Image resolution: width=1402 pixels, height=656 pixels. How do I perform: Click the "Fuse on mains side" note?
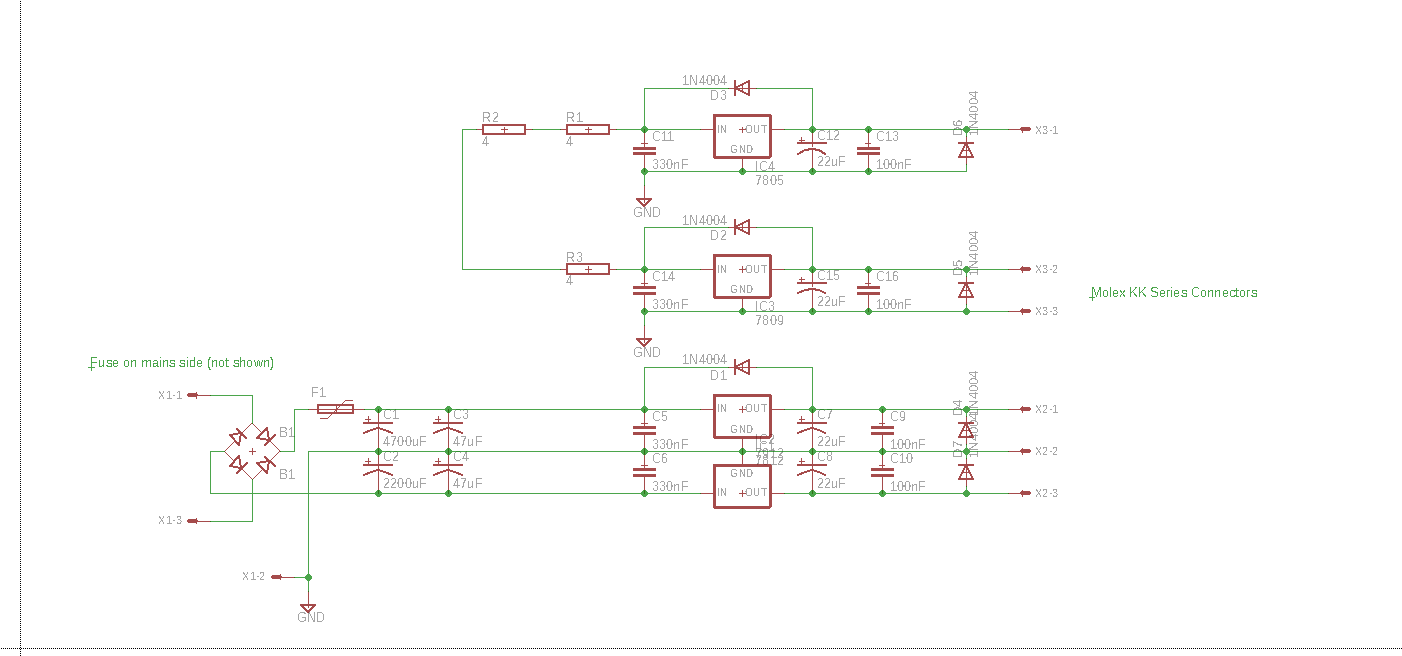[182, 363]
